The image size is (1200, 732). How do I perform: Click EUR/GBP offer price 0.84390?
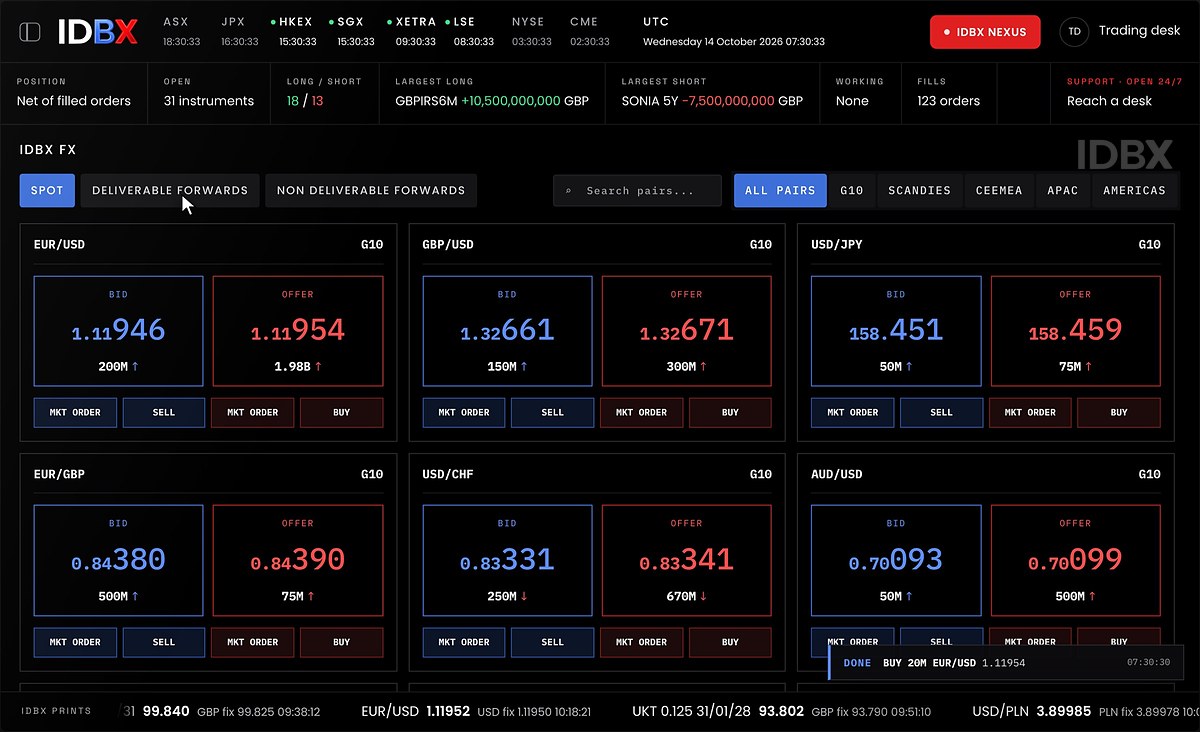click(298, 561)
